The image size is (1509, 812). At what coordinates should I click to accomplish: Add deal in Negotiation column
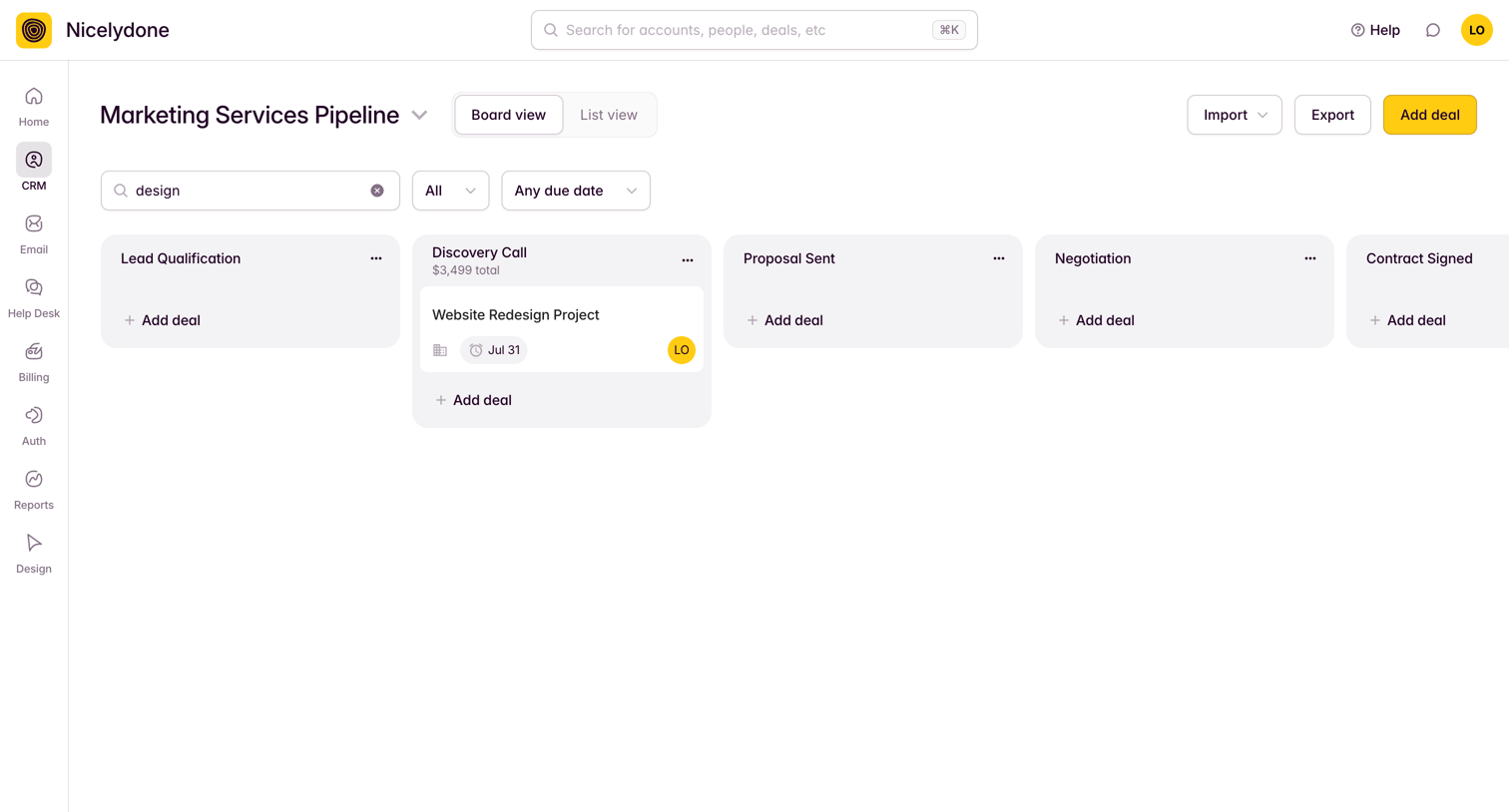pos(1096,320)
